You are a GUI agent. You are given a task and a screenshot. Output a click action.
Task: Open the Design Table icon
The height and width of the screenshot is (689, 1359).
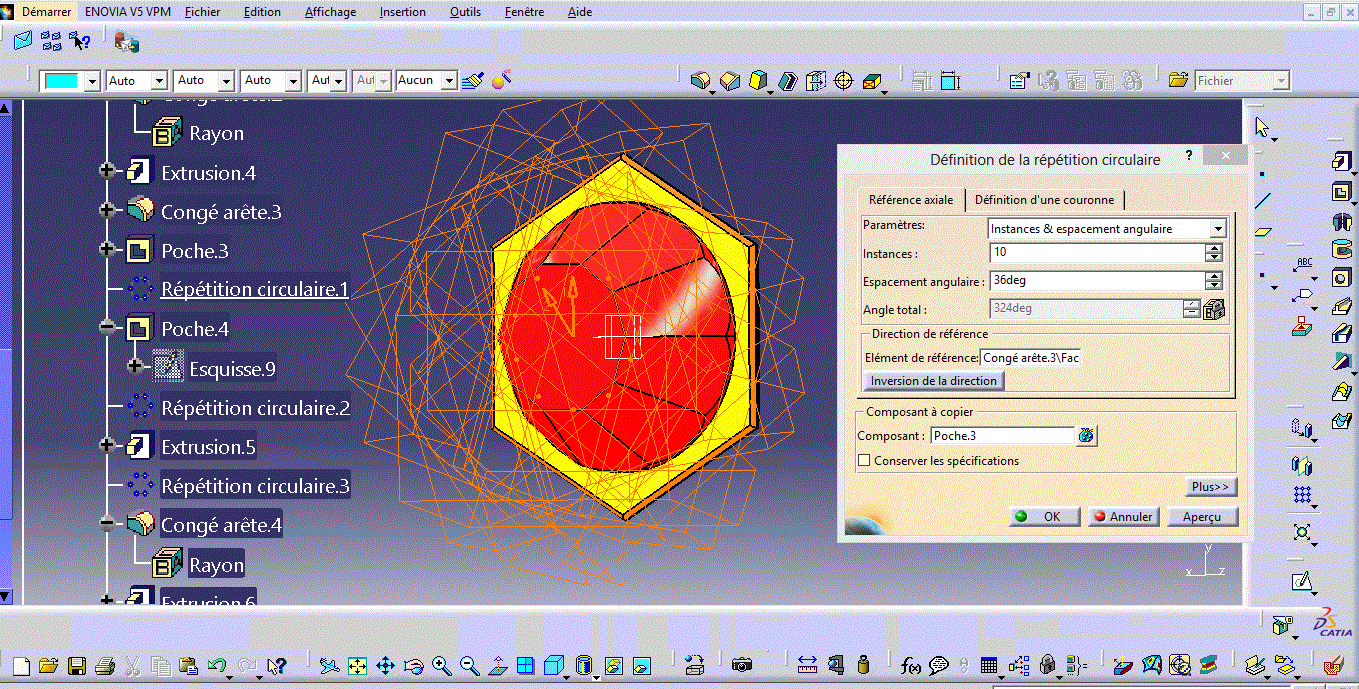tap(989, 665)
